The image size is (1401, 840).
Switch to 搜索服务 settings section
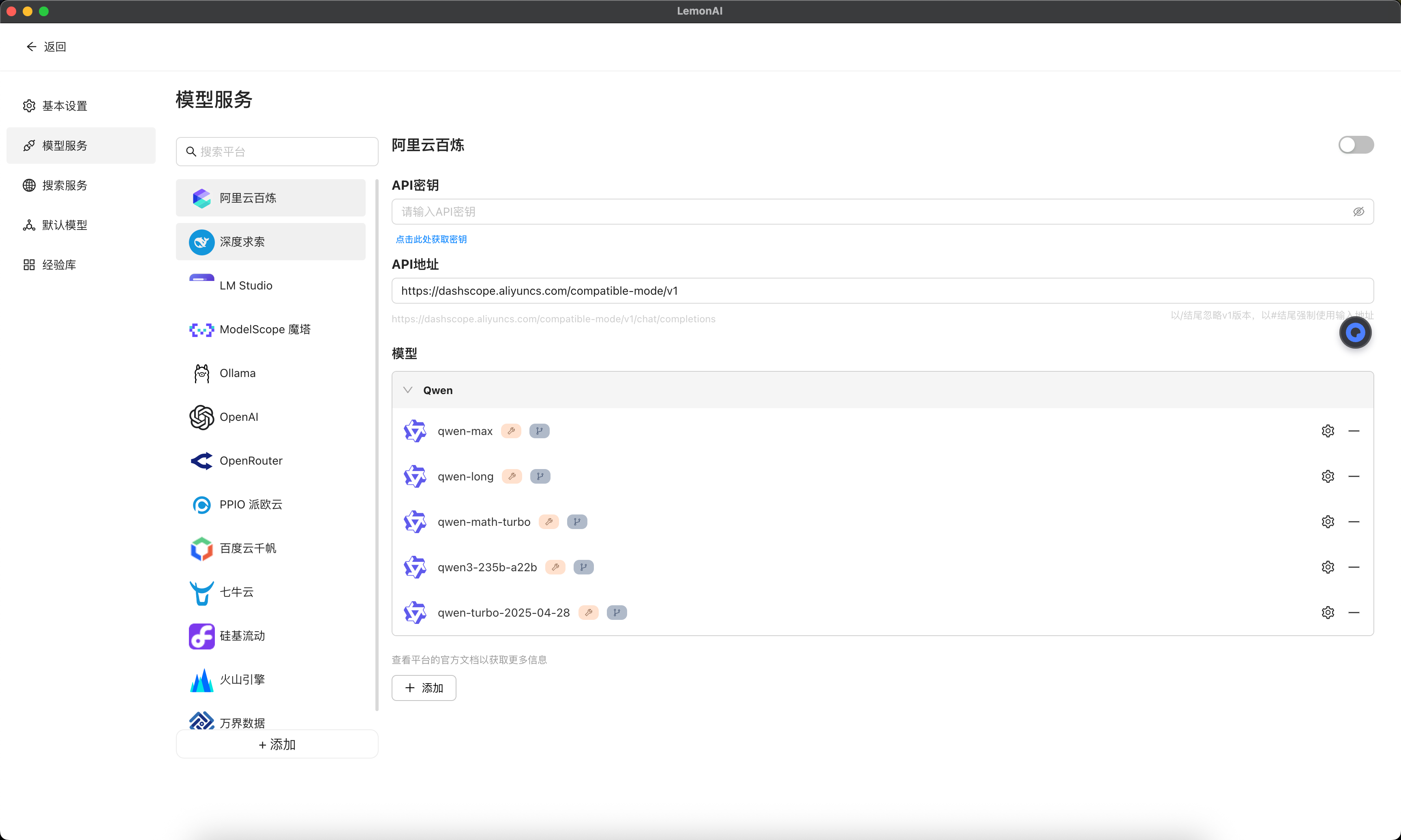(x=64, y=185)
